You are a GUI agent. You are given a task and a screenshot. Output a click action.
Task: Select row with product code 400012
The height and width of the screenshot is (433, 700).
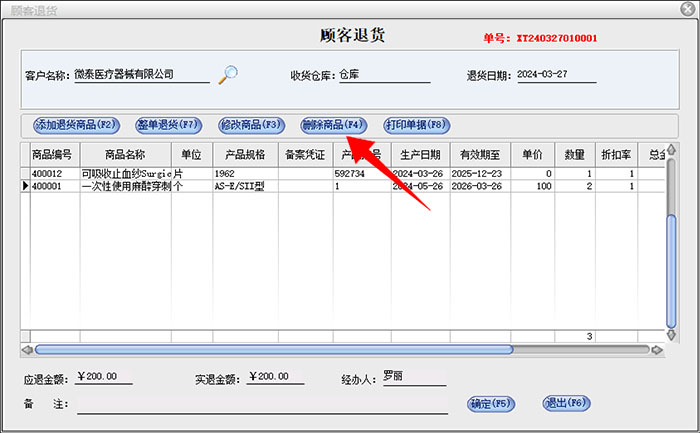point(48,174)
